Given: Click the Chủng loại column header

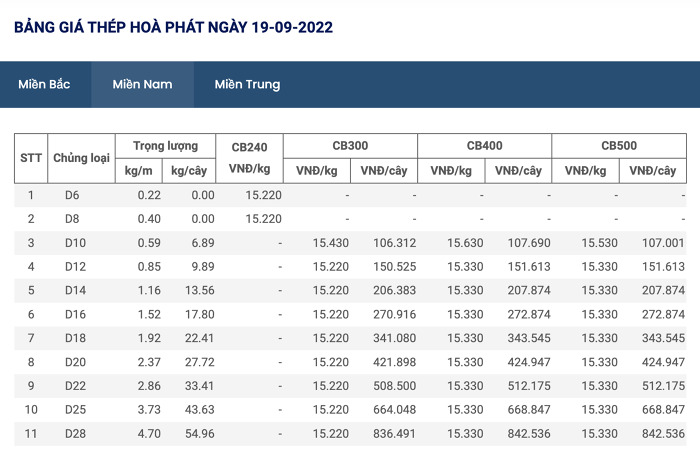Looking at the screenshot, I should [81, 158].
